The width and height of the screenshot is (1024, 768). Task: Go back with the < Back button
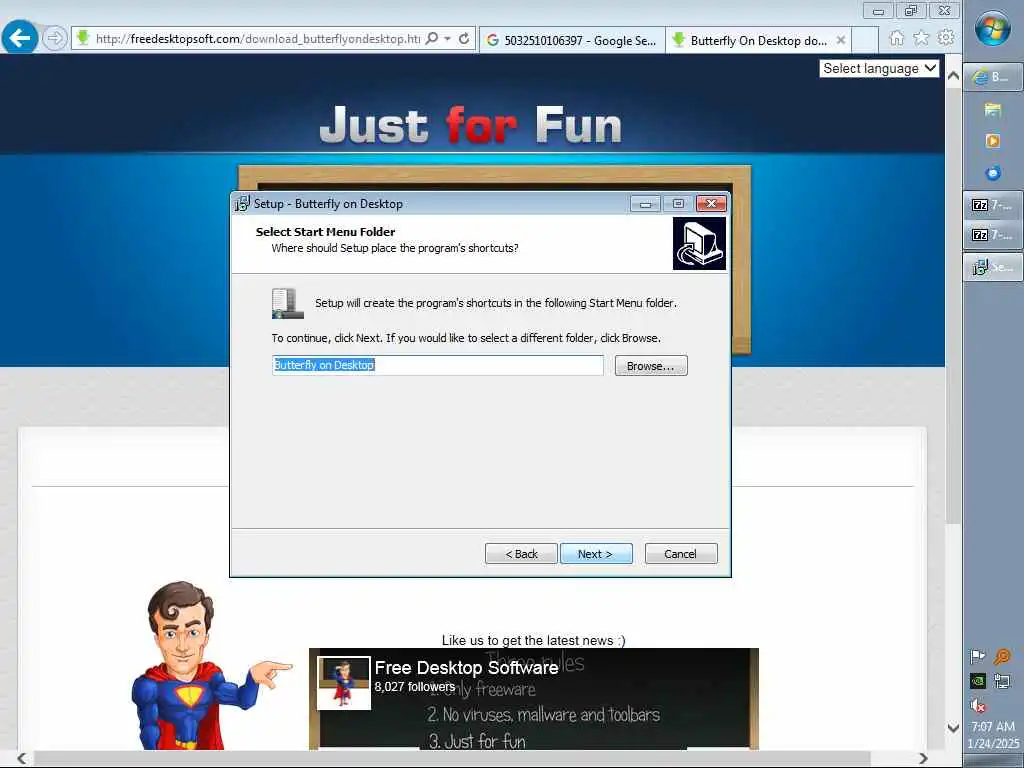pyautogui.click(x=521, y=553)
